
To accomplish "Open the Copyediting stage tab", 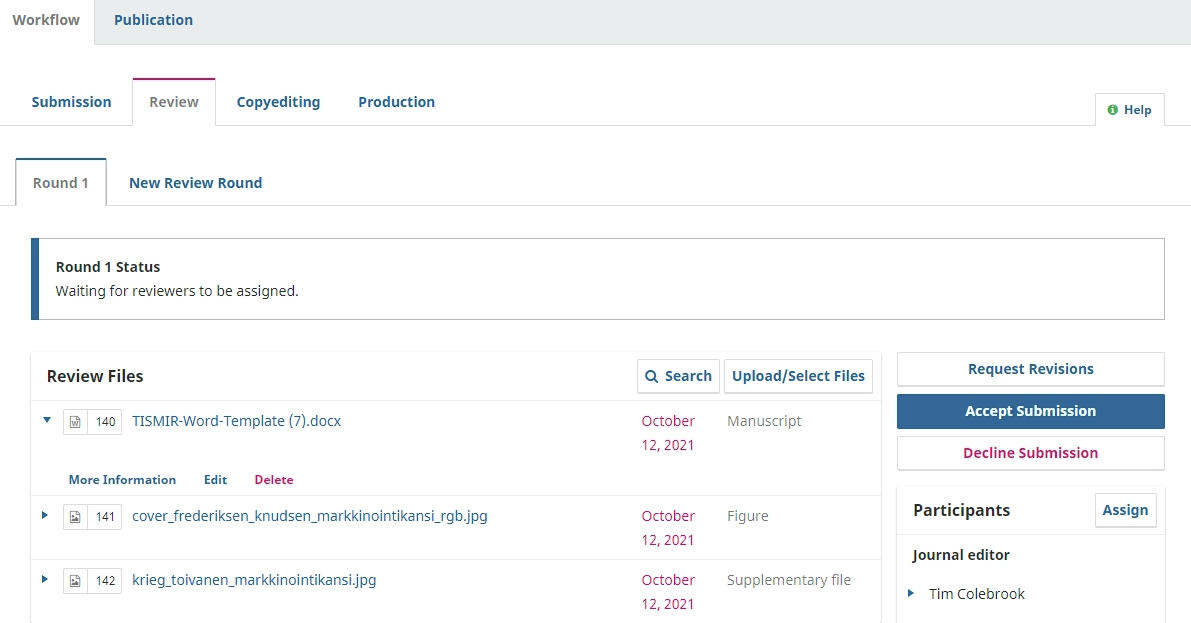I will [278, 102].
